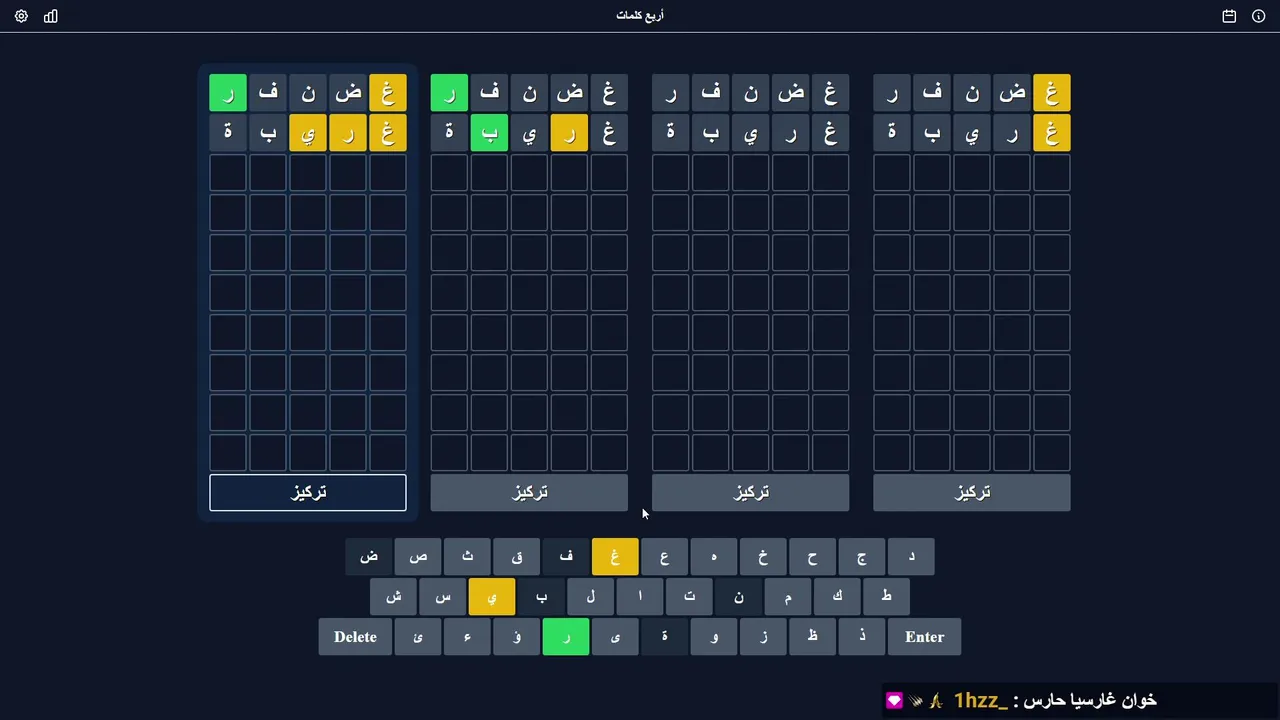Image resolution: width=1280 pixels, height=720 pixels.
Task: Tap the ك keyboard key
Action: [837, 597]
